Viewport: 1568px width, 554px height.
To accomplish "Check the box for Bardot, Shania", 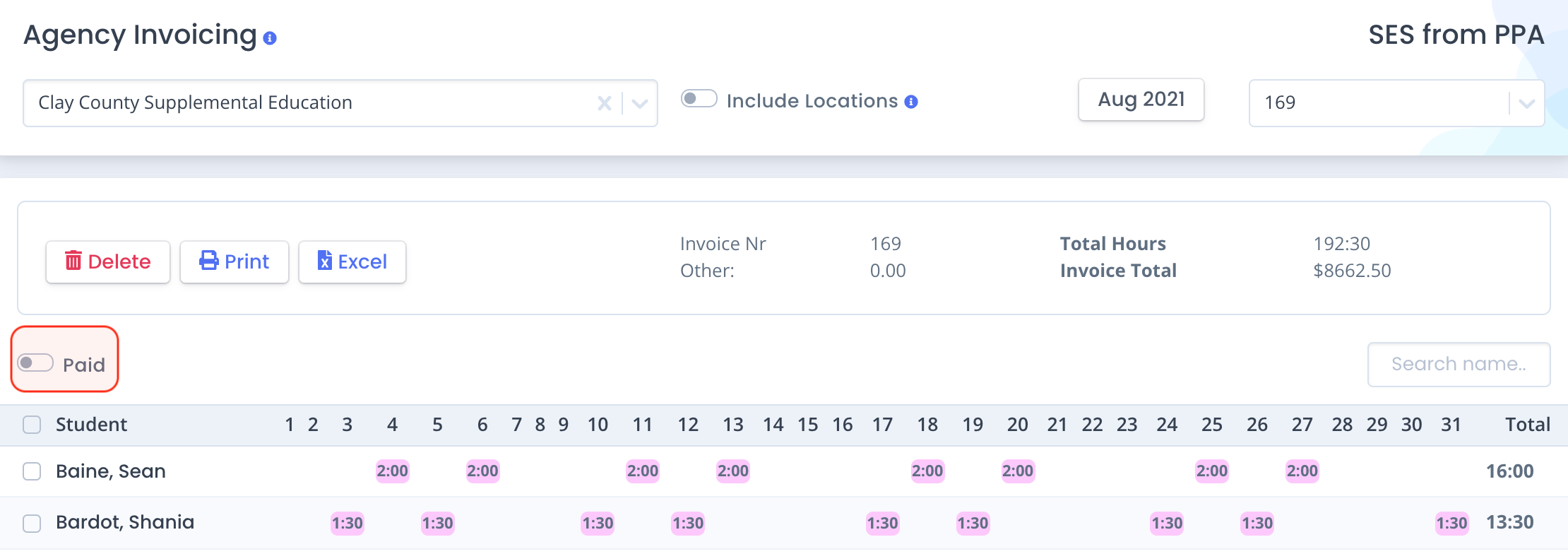I will tap(32, 524).
